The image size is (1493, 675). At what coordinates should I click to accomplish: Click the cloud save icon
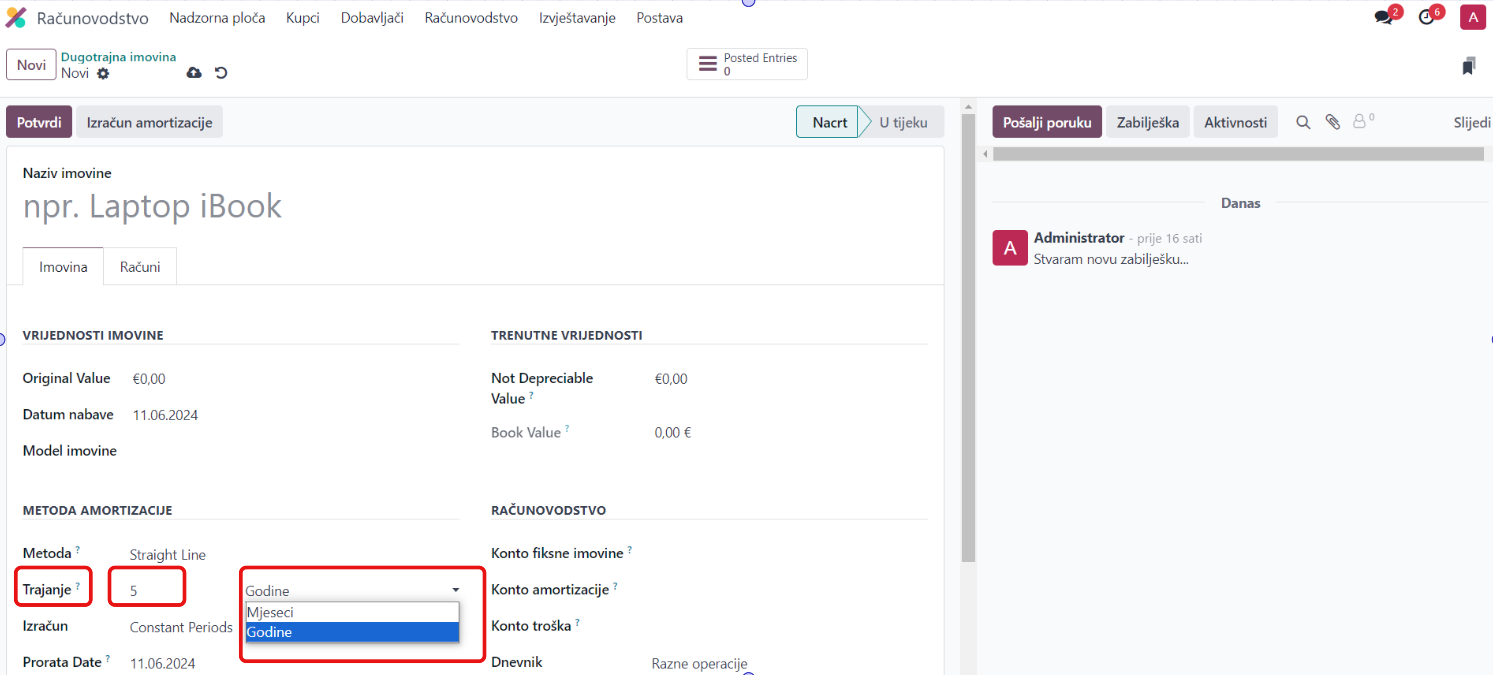tap(194, 73)
